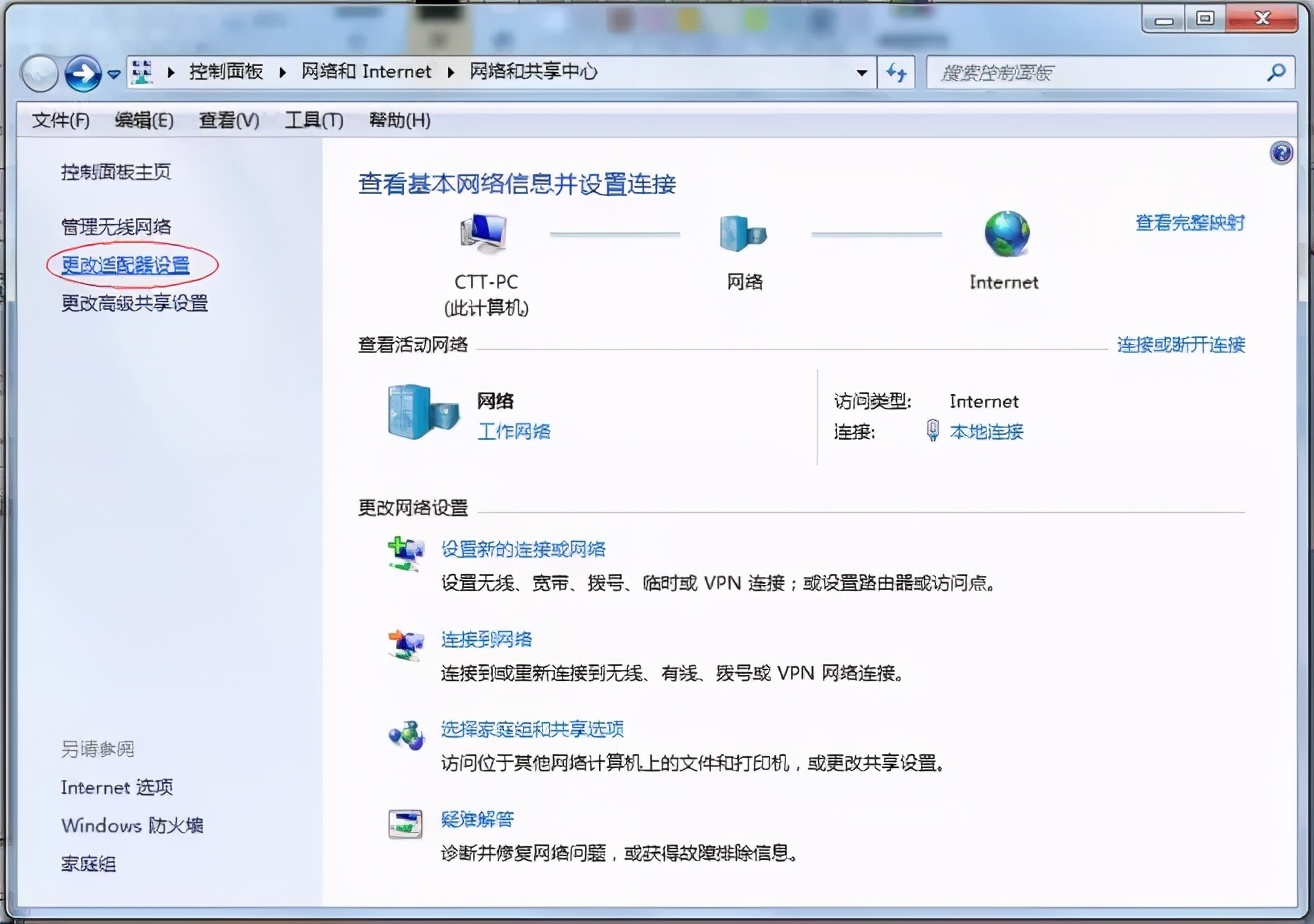Click the 网络 multiple-computers icon
The image size is (1314, 924).
click(x=742, y=232)
